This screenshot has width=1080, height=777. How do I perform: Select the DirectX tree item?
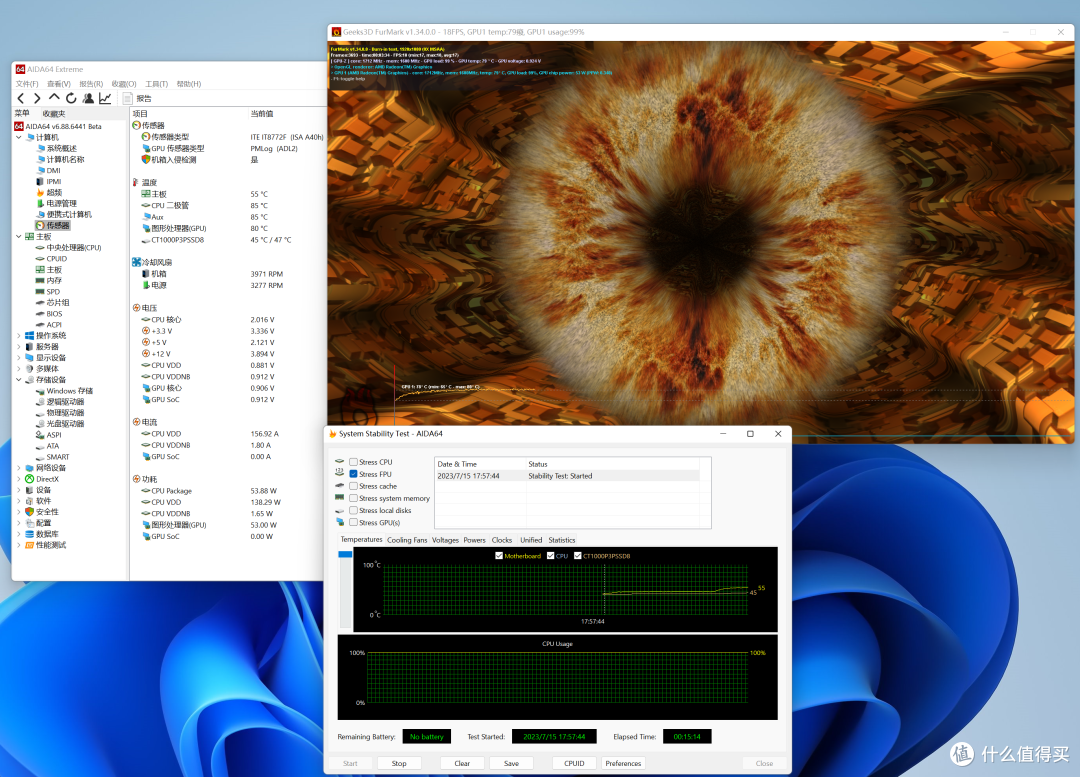coord(42,479)
